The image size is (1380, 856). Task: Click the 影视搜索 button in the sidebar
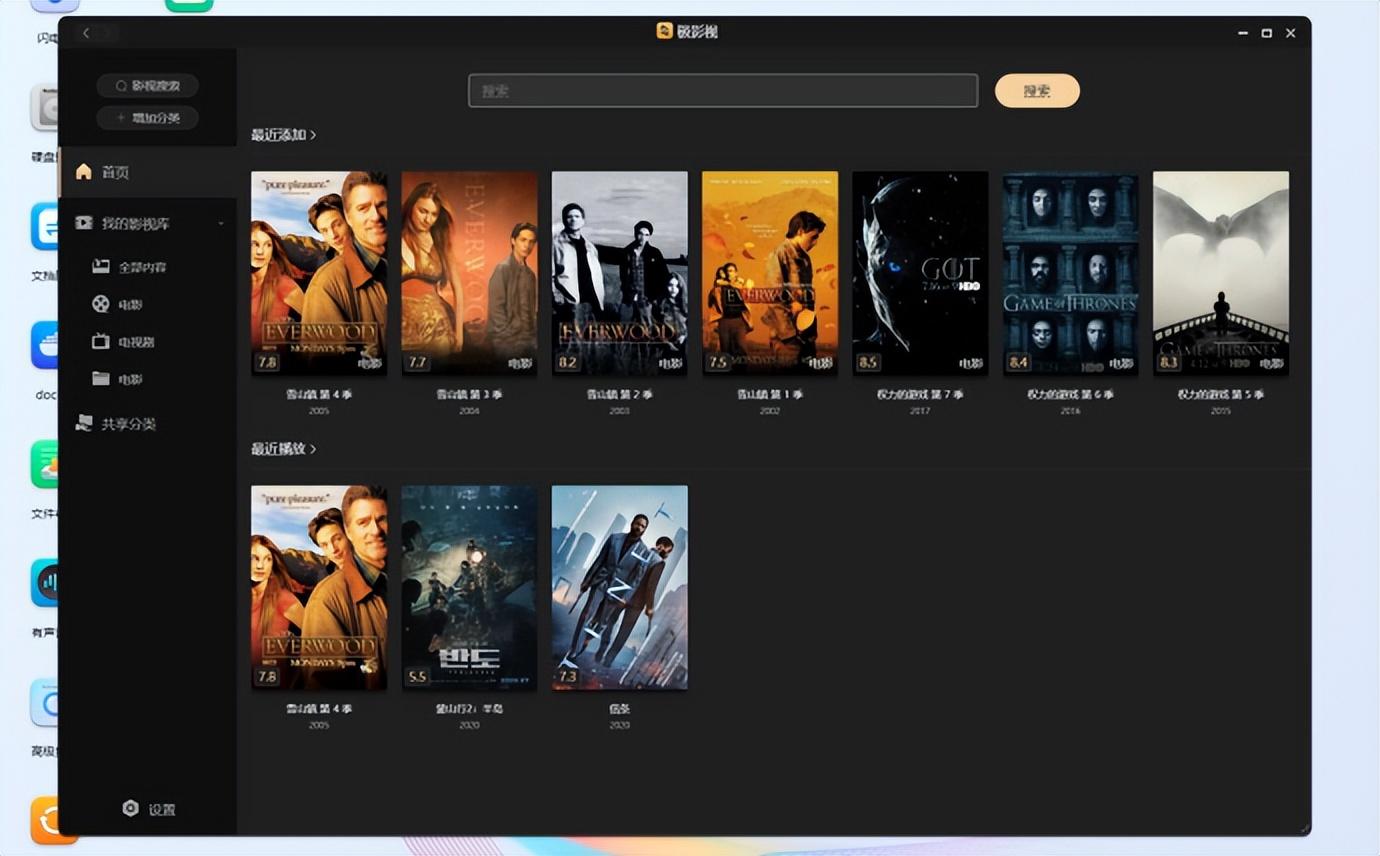click(x=148, y=86)
